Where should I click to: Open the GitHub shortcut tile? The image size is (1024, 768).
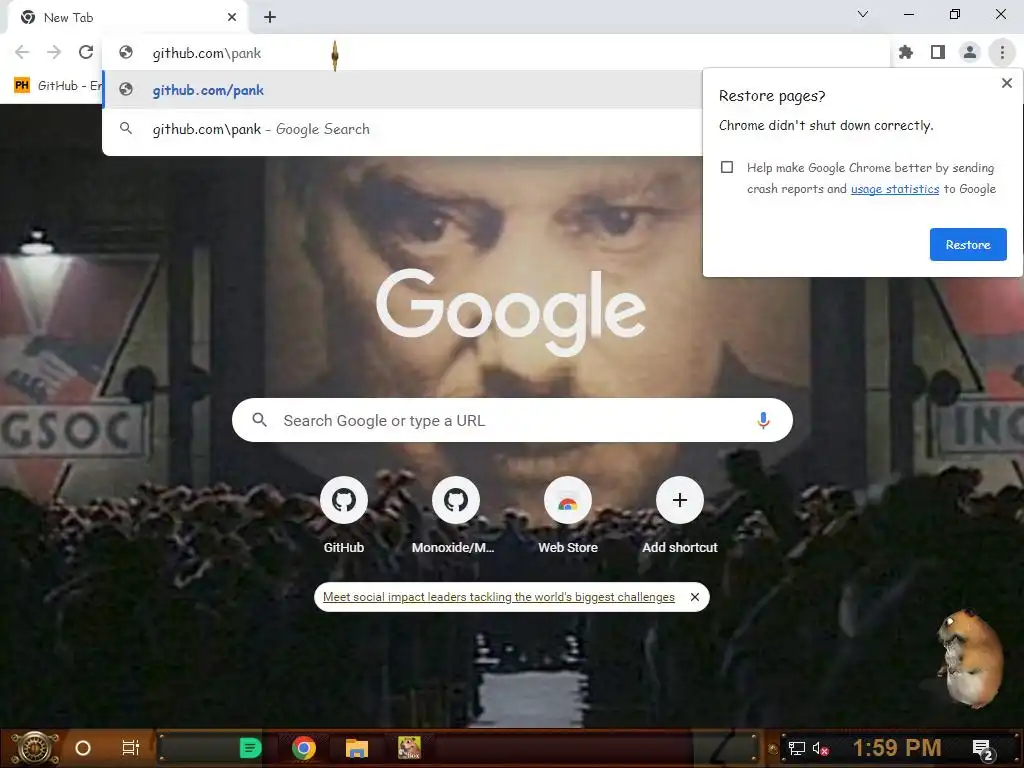(344, 516)
